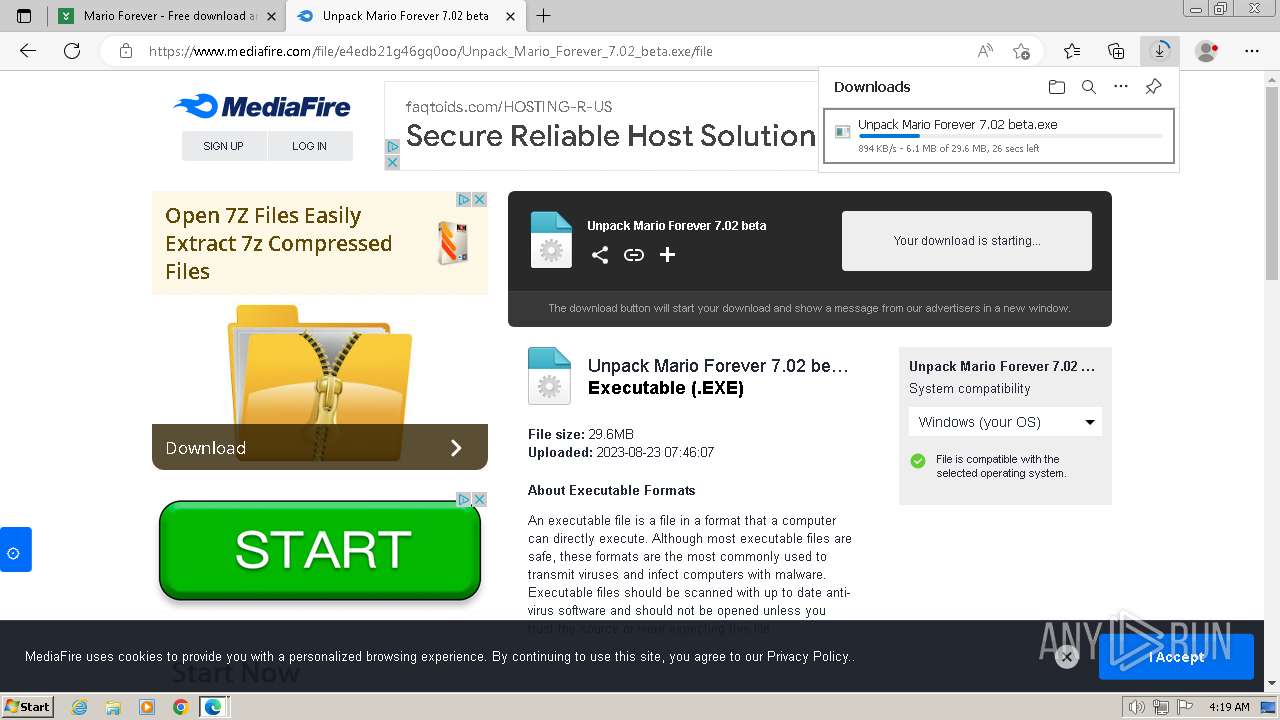Open the Windows (your OS) dropdown
1280x720 pixels.
tap(1005, 422)
